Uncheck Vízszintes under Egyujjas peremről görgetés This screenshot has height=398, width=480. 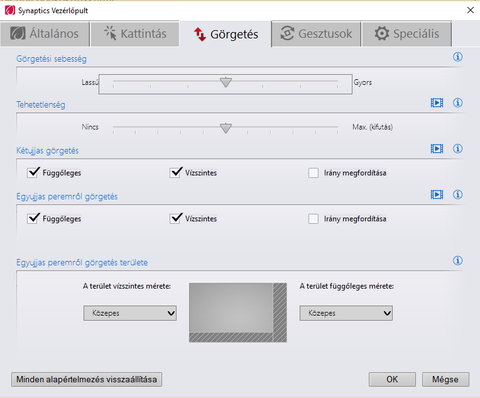pos(176,219)
